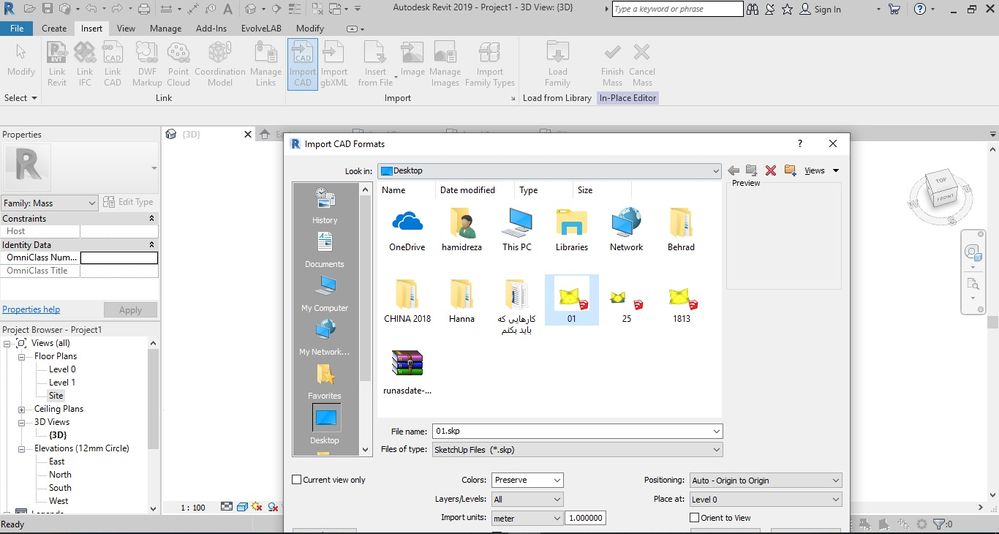Switch to the Create ribbon tab
This screenshot has width=999, height=534.
click(54, 28)
